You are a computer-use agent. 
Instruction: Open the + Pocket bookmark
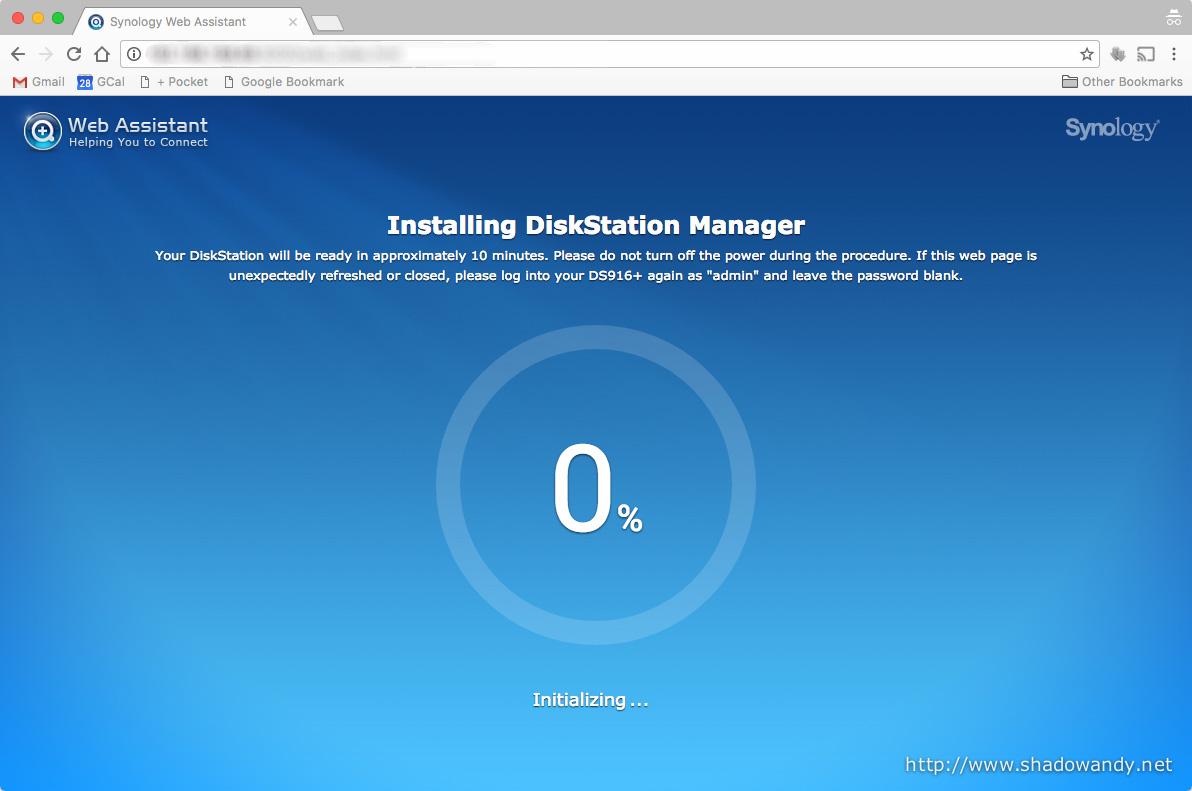coord(174,82)
